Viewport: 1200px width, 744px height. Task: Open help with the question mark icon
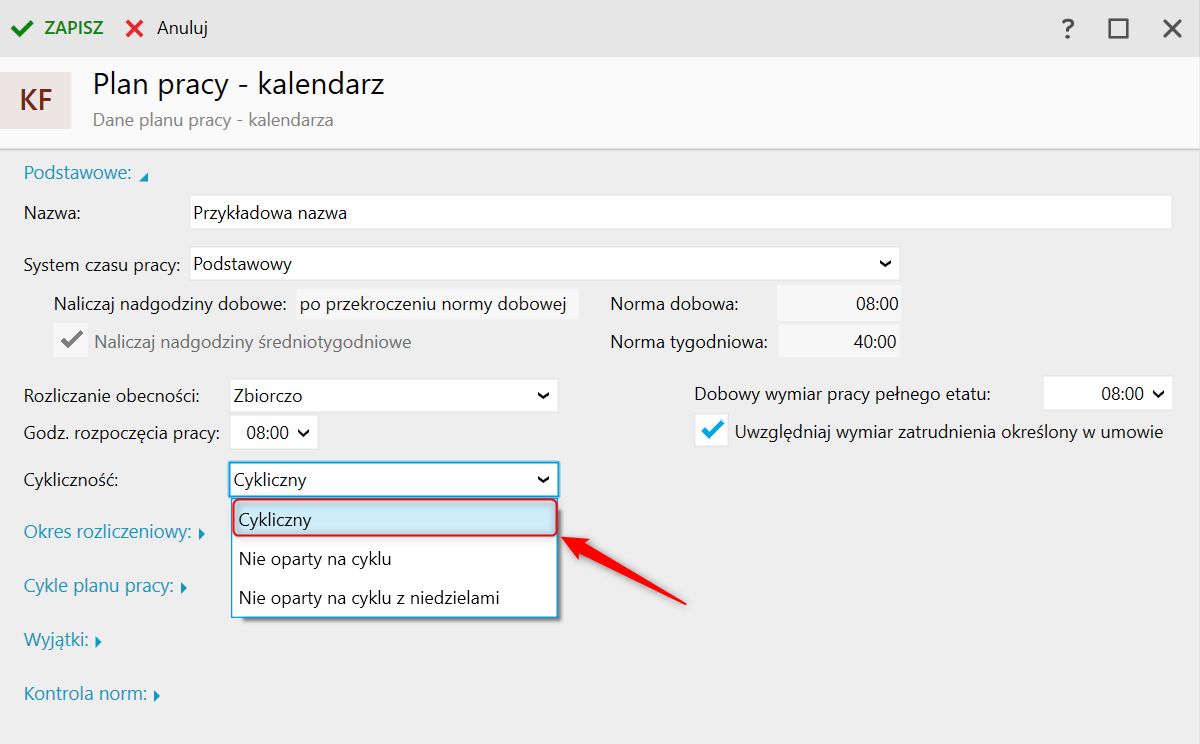point(1068,29)
